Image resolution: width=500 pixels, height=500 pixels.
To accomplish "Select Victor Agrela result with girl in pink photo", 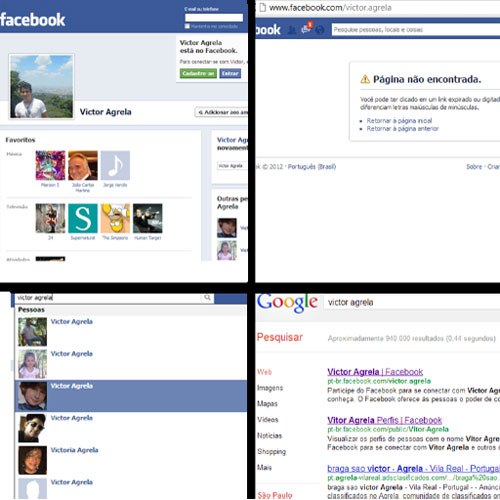I will click(131, 364).
